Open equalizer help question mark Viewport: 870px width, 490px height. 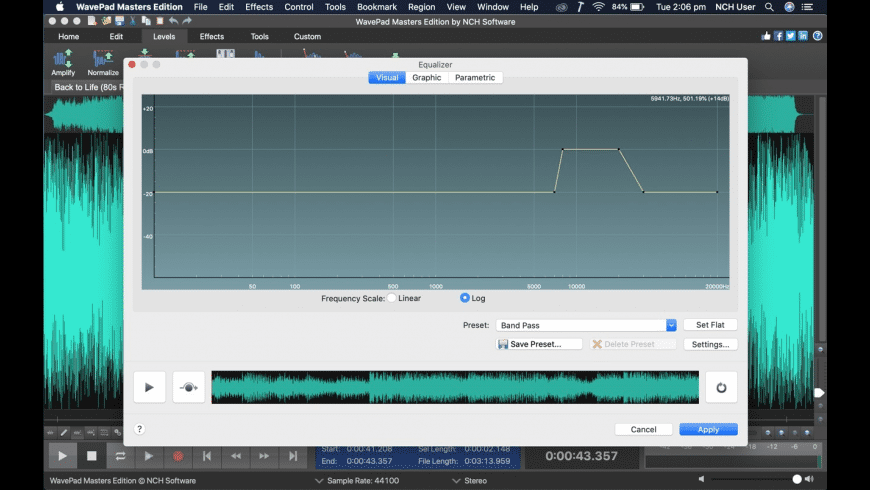[139, 429]
